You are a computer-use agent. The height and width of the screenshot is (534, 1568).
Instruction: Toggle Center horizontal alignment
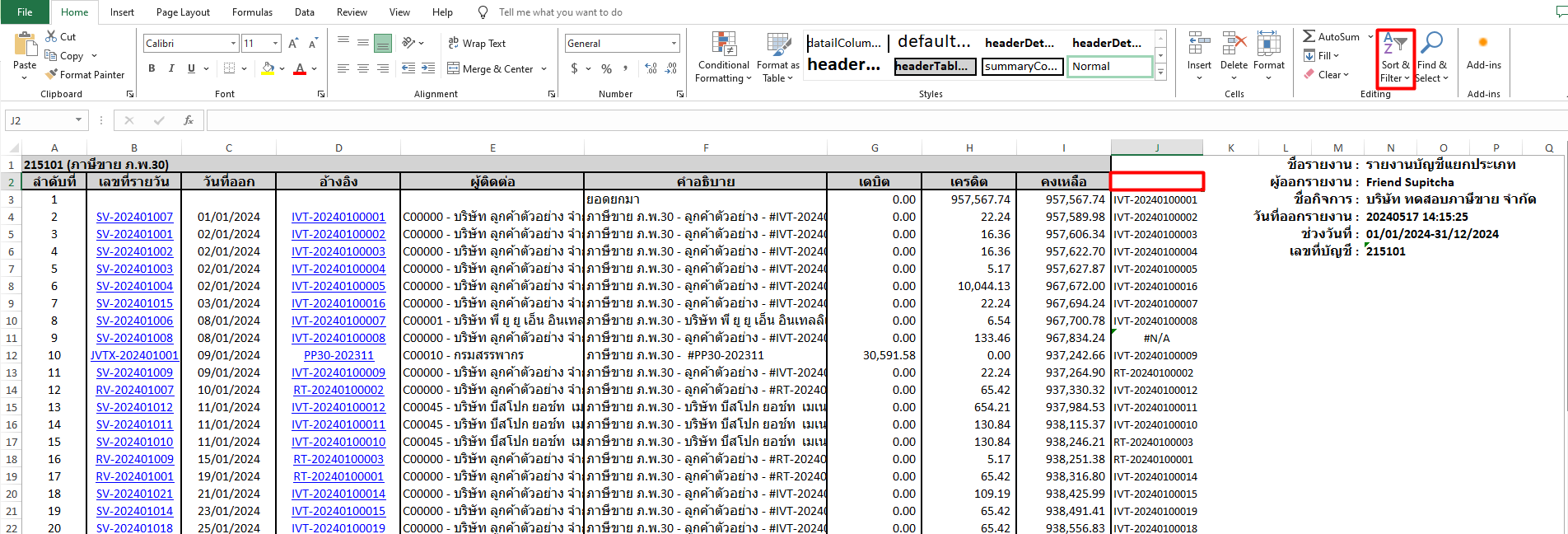[362, 68]
